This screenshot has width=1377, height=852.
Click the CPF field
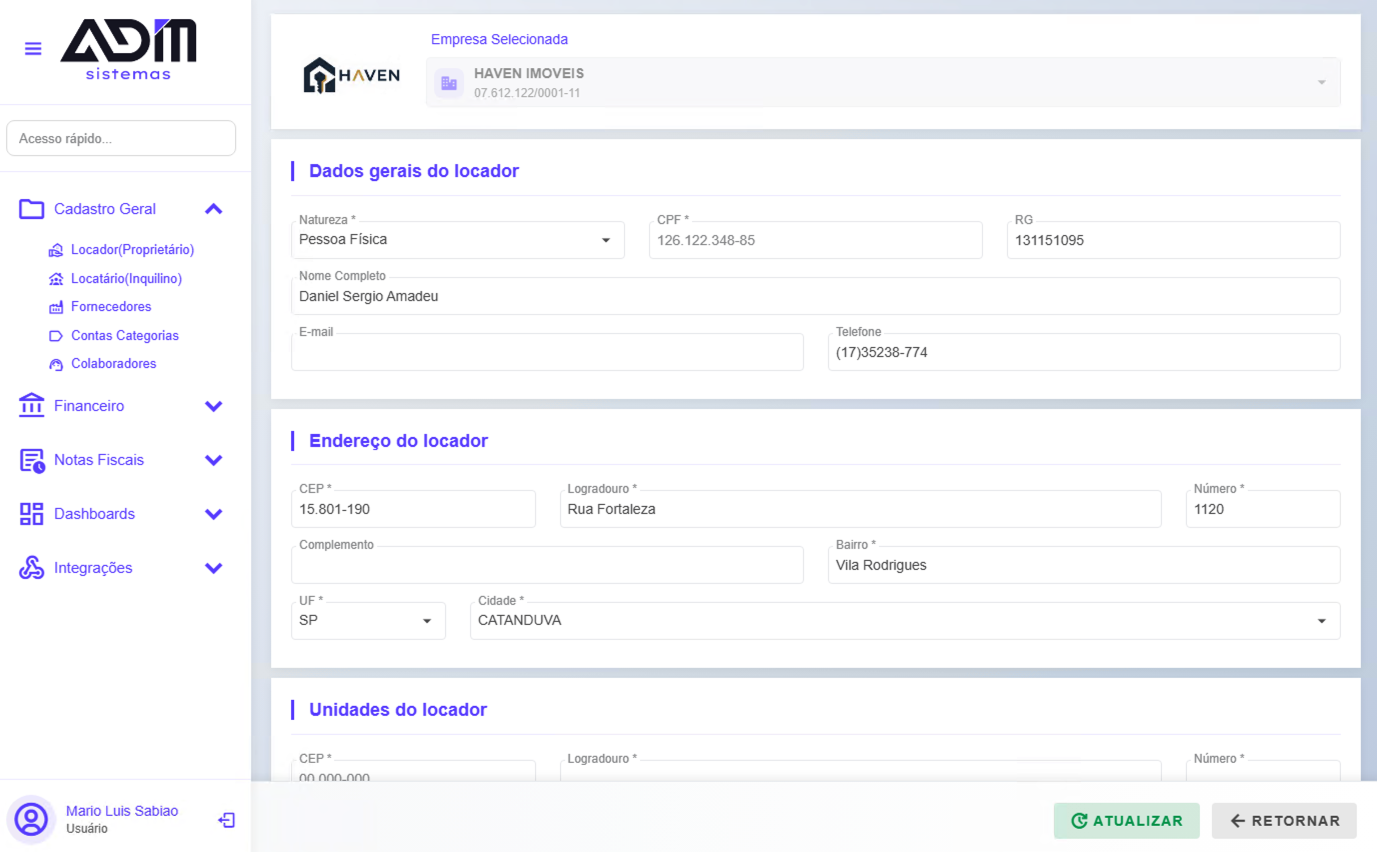816,240
